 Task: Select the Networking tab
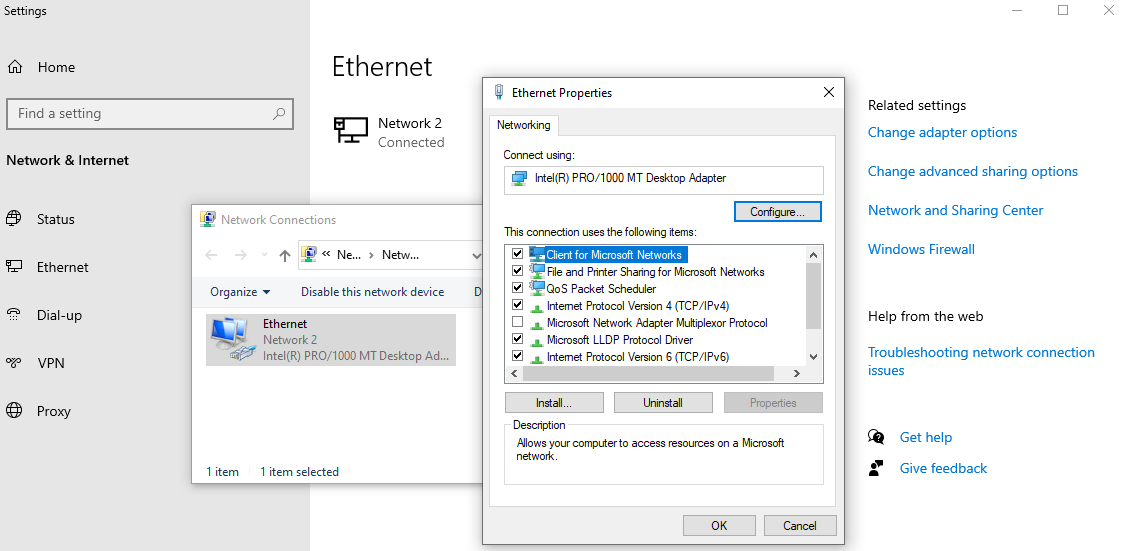pyautogui.click(x=523, y=125)
